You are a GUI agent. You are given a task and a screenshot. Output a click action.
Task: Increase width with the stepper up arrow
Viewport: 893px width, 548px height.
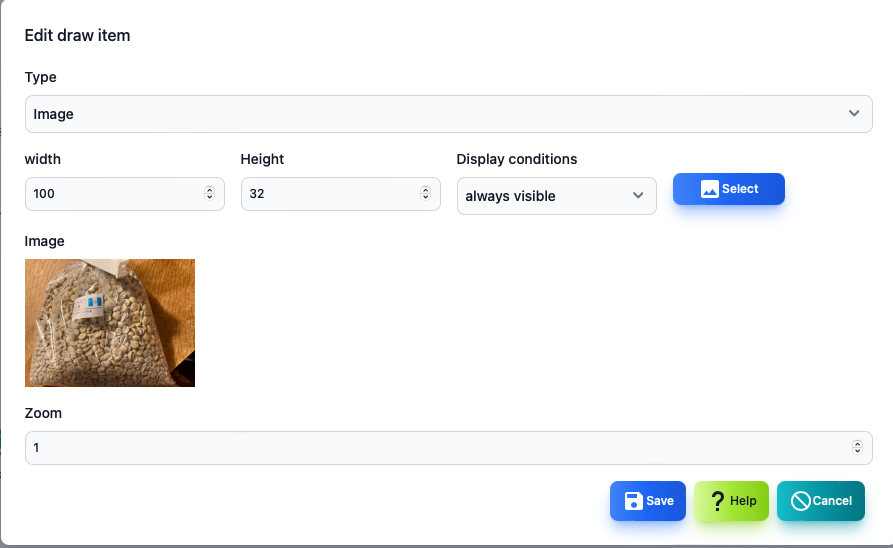(210, 190)
